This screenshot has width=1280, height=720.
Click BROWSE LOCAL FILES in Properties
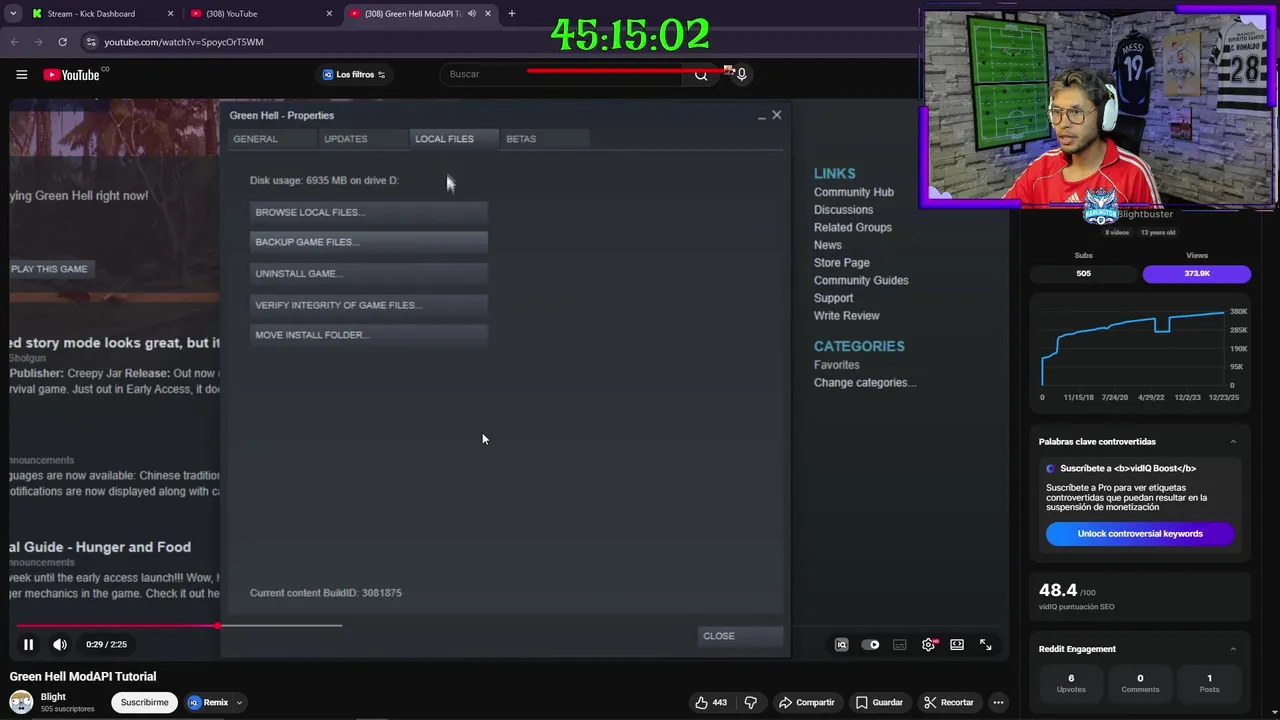pos(369,212)
